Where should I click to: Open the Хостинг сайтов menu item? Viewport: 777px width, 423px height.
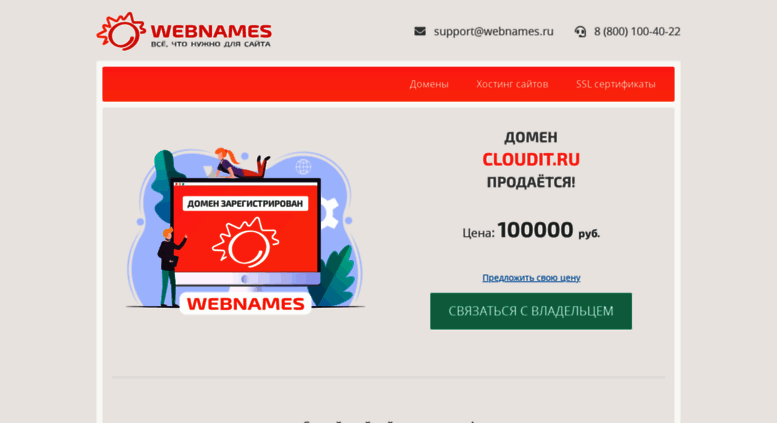512,84
